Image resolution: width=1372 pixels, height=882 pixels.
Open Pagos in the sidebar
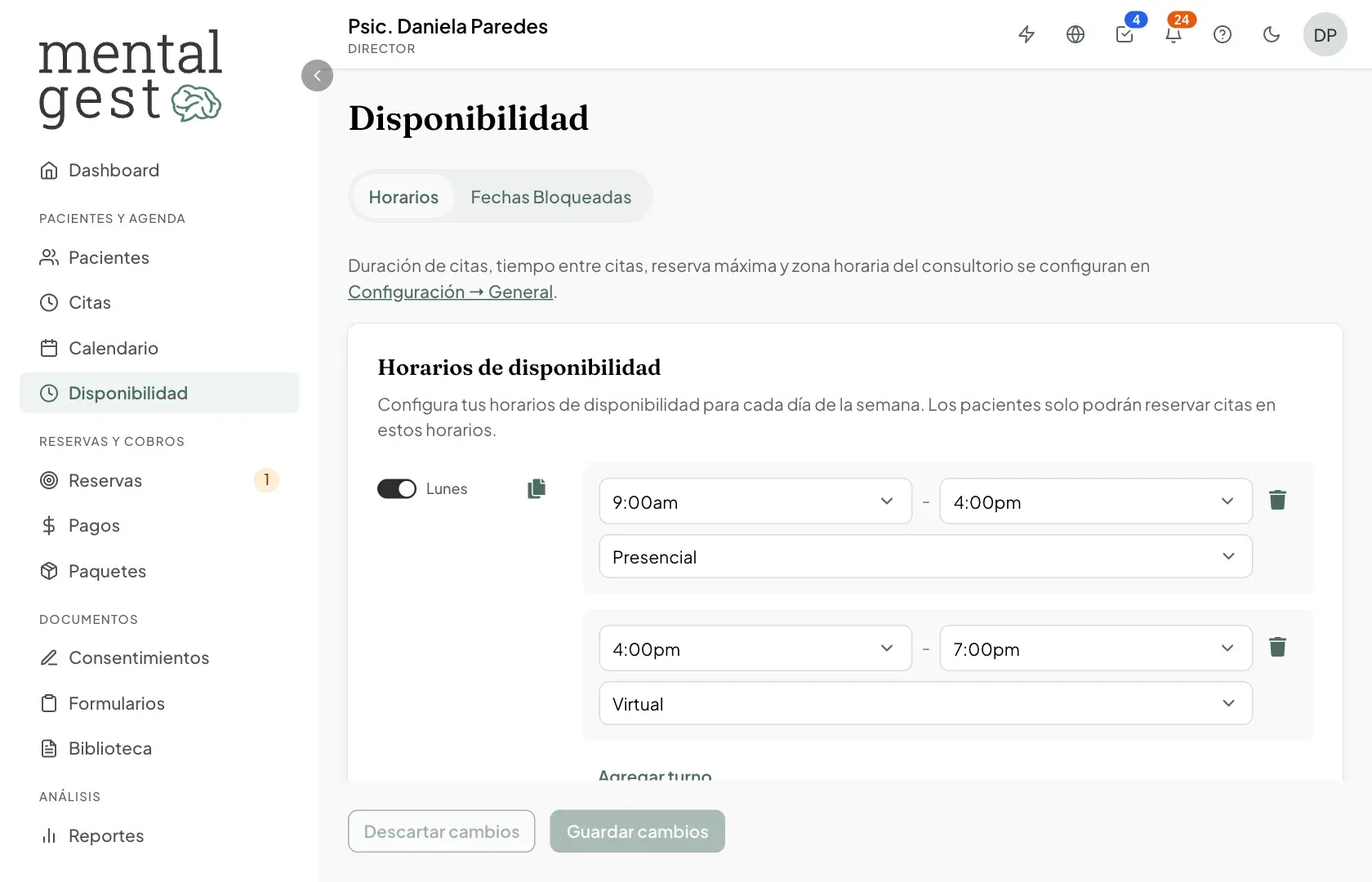click(159, 525)
